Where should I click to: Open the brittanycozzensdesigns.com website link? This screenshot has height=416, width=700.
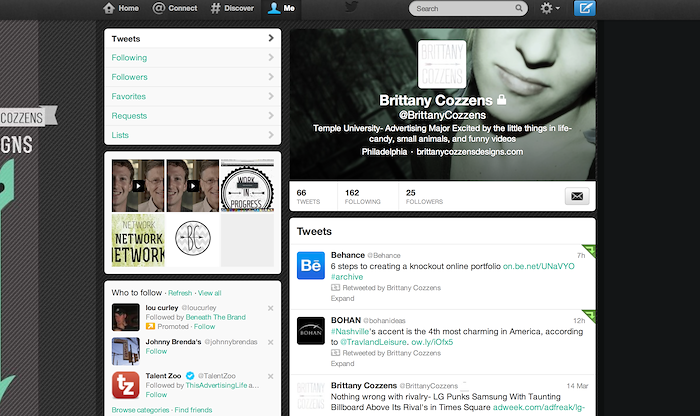[470, 152]
